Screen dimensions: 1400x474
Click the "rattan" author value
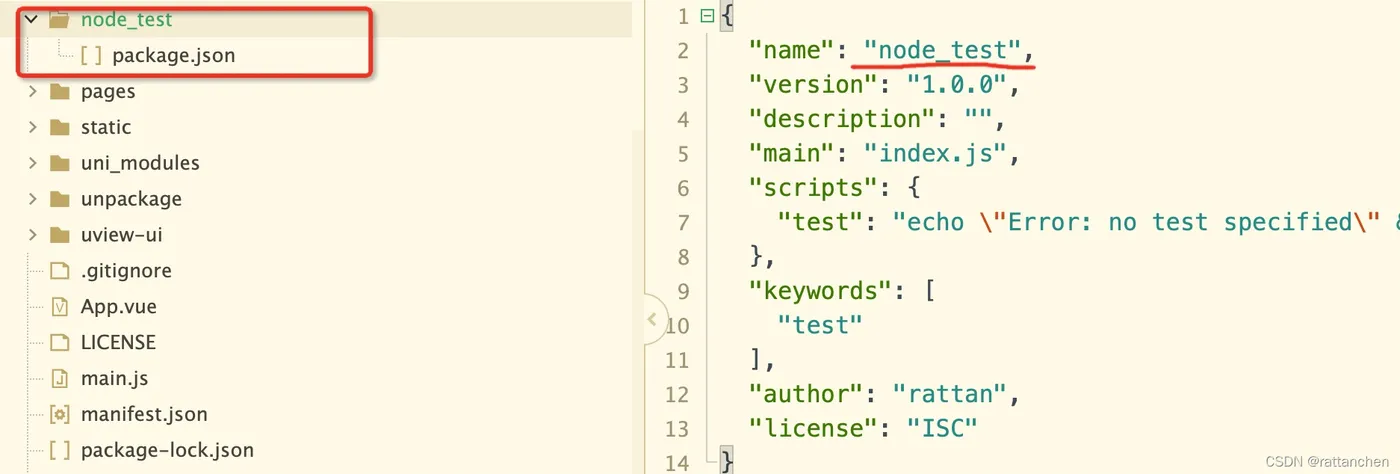[x=949, y=394]
